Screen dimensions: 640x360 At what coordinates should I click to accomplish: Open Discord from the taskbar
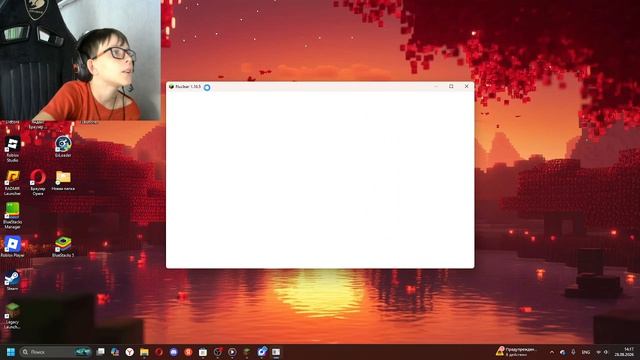tap(173, 352)
